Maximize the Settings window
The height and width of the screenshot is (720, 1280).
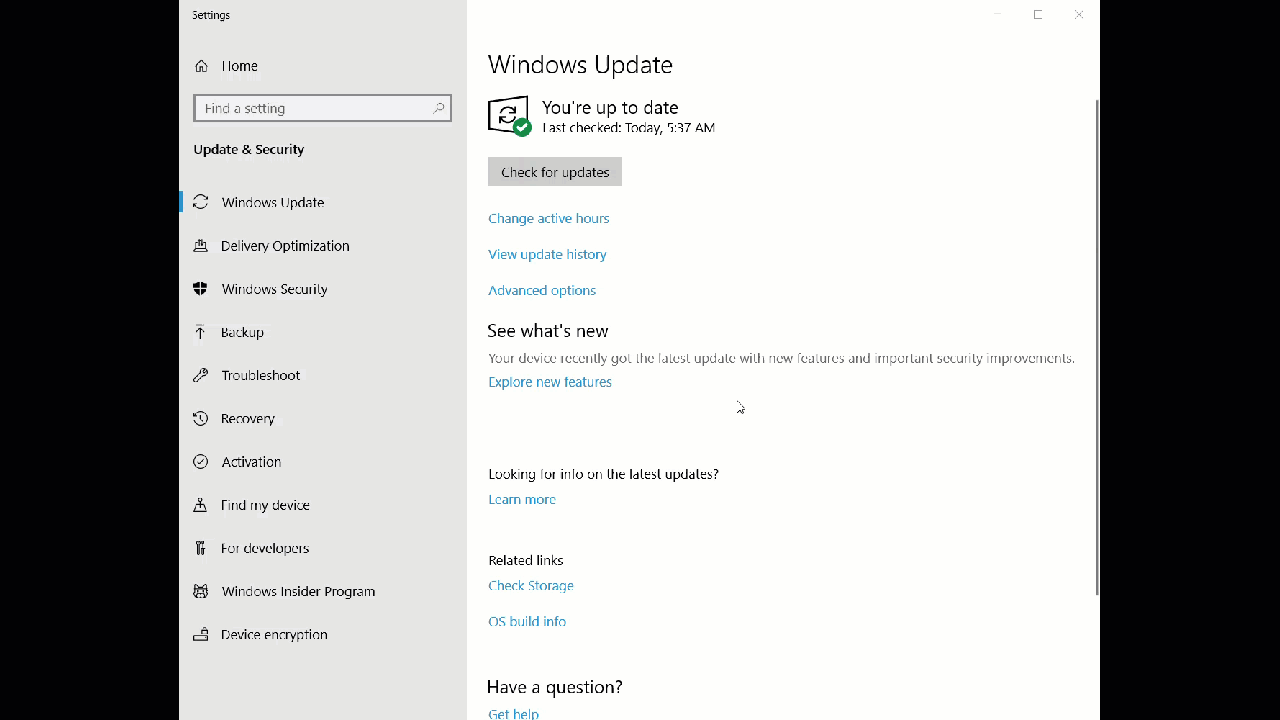pyautogui.click(x=1038, y=14)
